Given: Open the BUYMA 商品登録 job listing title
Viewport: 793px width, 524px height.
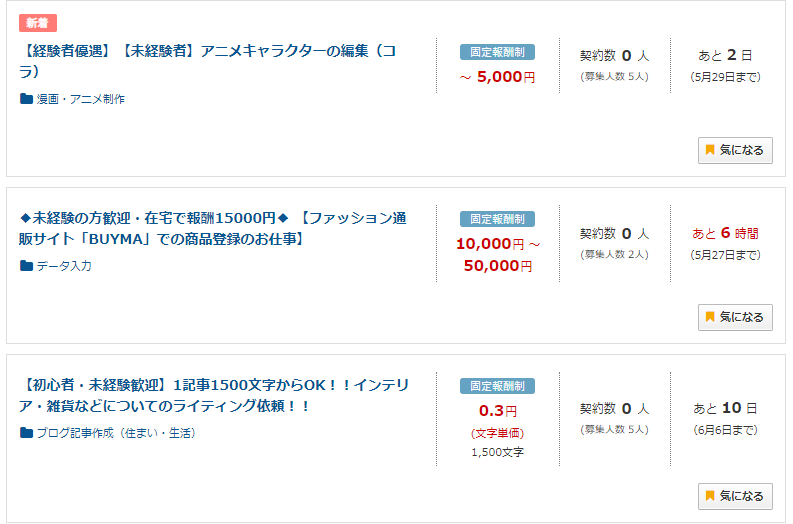Looking at the screenshot, I should [212, 228].
